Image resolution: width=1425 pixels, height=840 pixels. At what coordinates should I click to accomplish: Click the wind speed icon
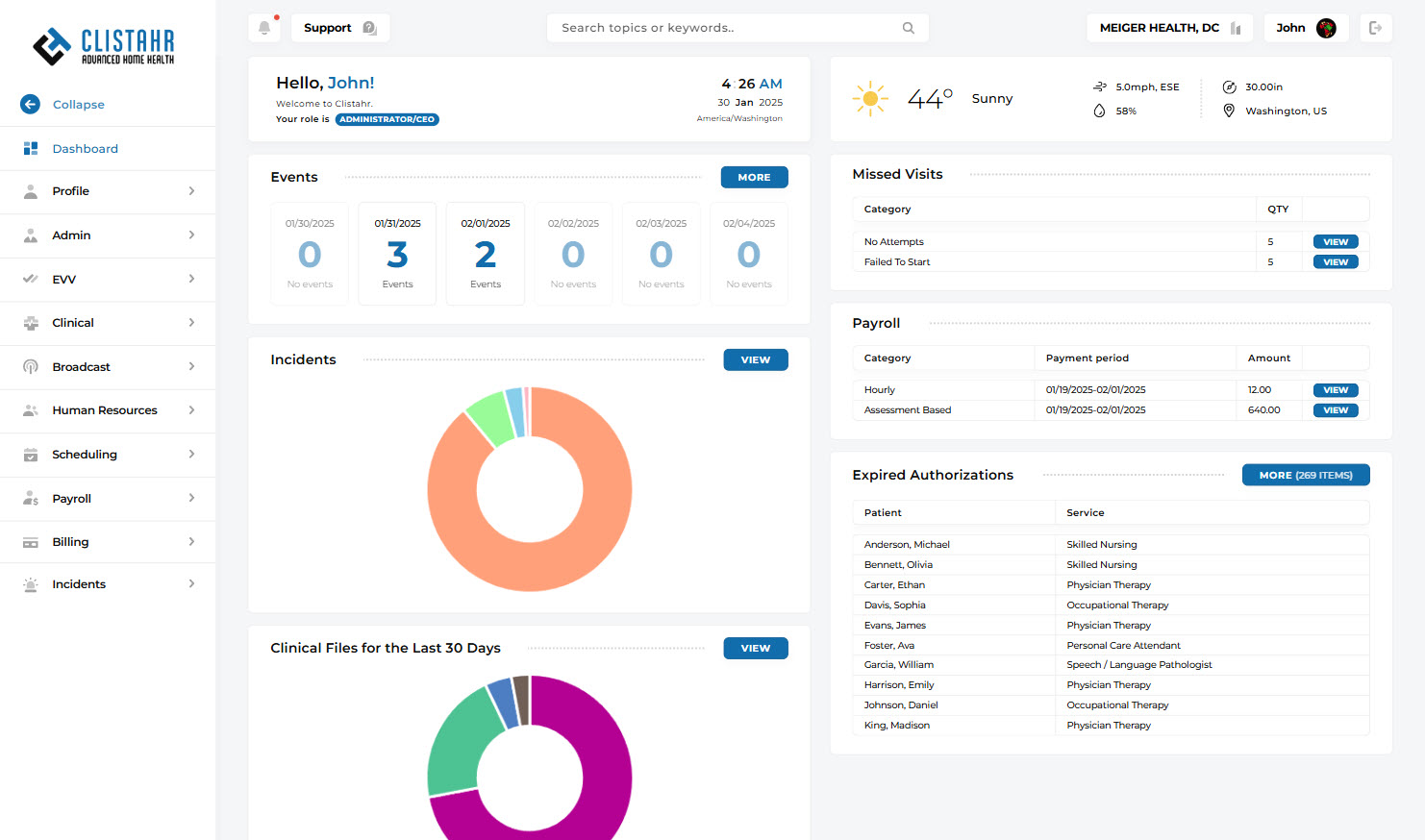click(x=1100, y=86)
